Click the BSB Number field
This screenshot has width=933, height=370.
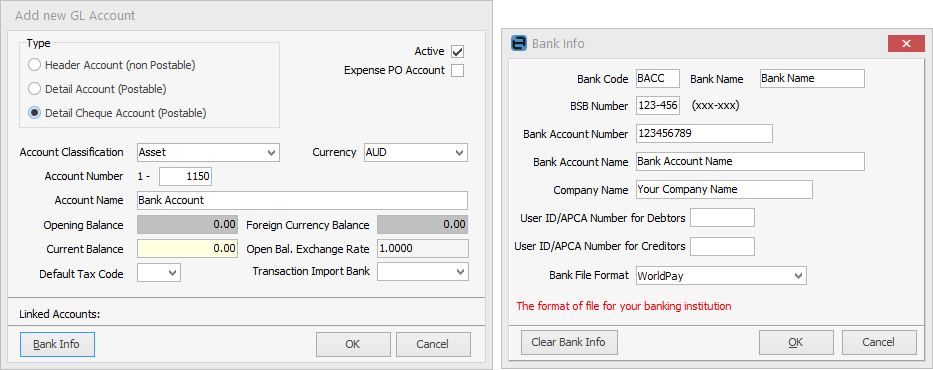click(658, 106)
